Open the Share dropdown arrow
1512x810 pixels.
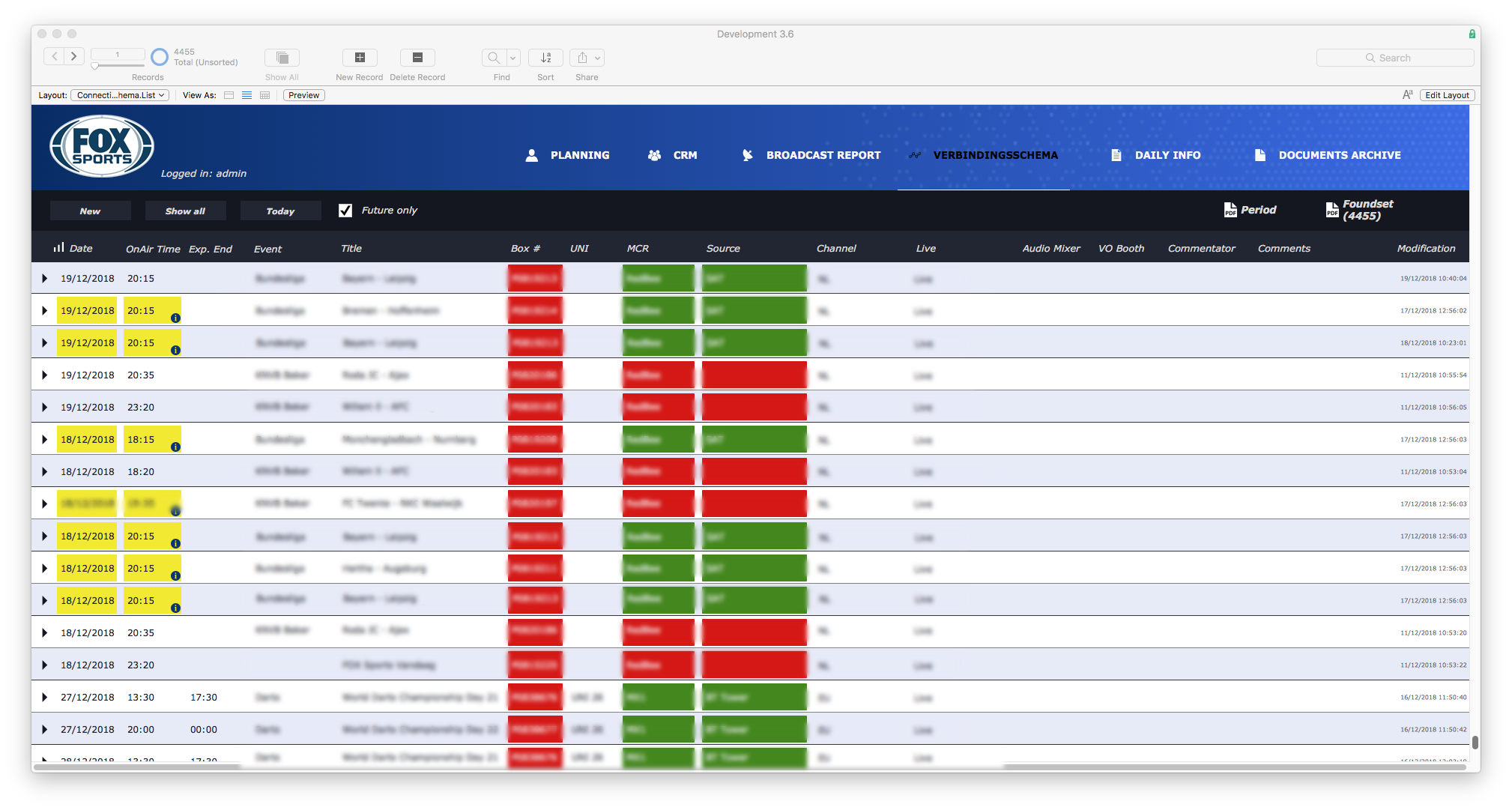point(598,58)
